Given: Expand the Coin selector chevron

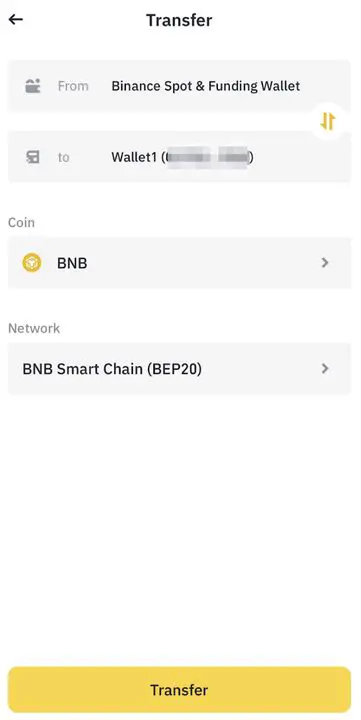Looking at the screenshot, I should click(325, 263).
